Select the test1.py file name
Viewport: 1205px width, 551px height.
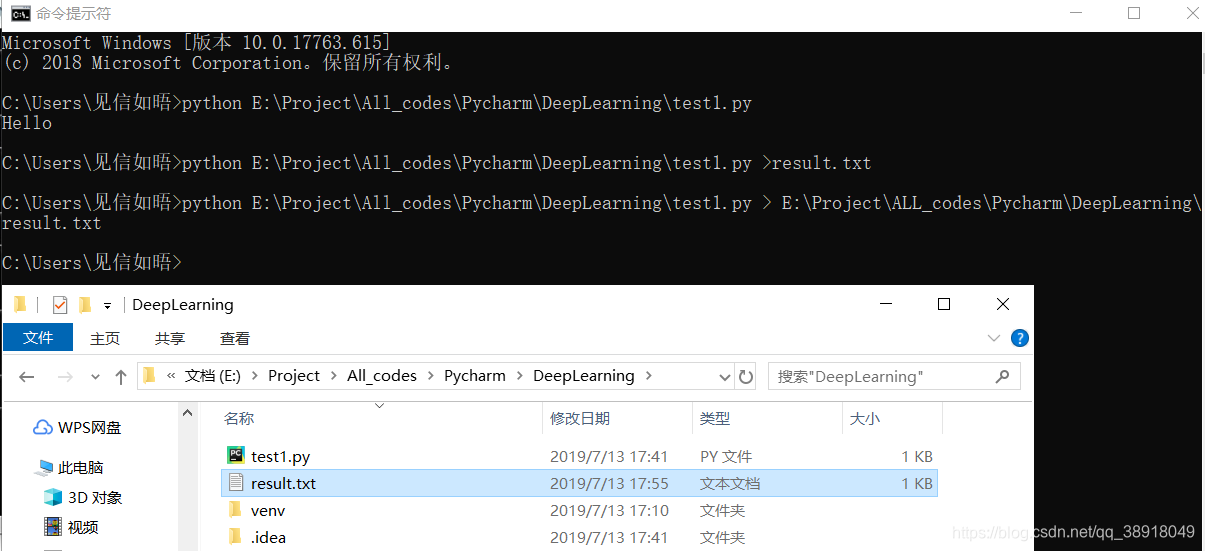[280, 456]
